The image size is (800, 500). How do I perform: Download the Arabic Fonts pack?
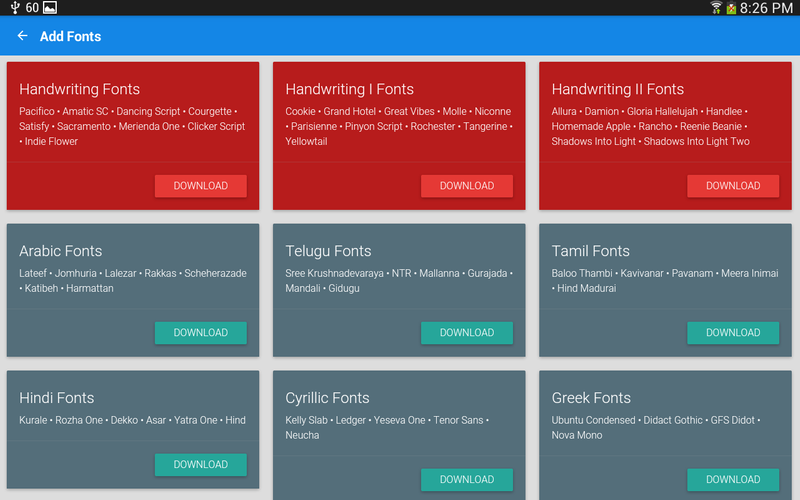(x=201, y=333)
